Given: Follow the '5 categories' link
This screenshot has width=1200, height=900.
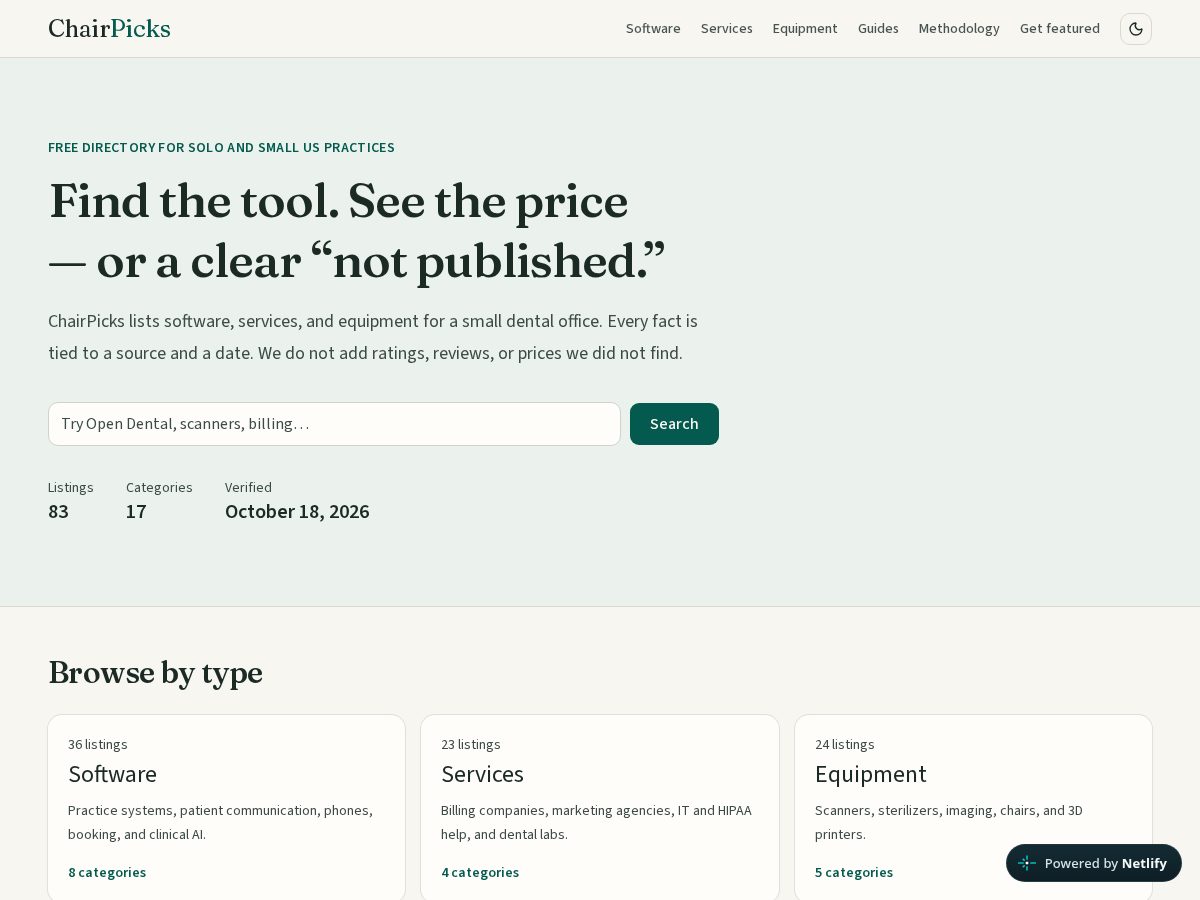Looking at the screenshot, I should pos(854,872).
